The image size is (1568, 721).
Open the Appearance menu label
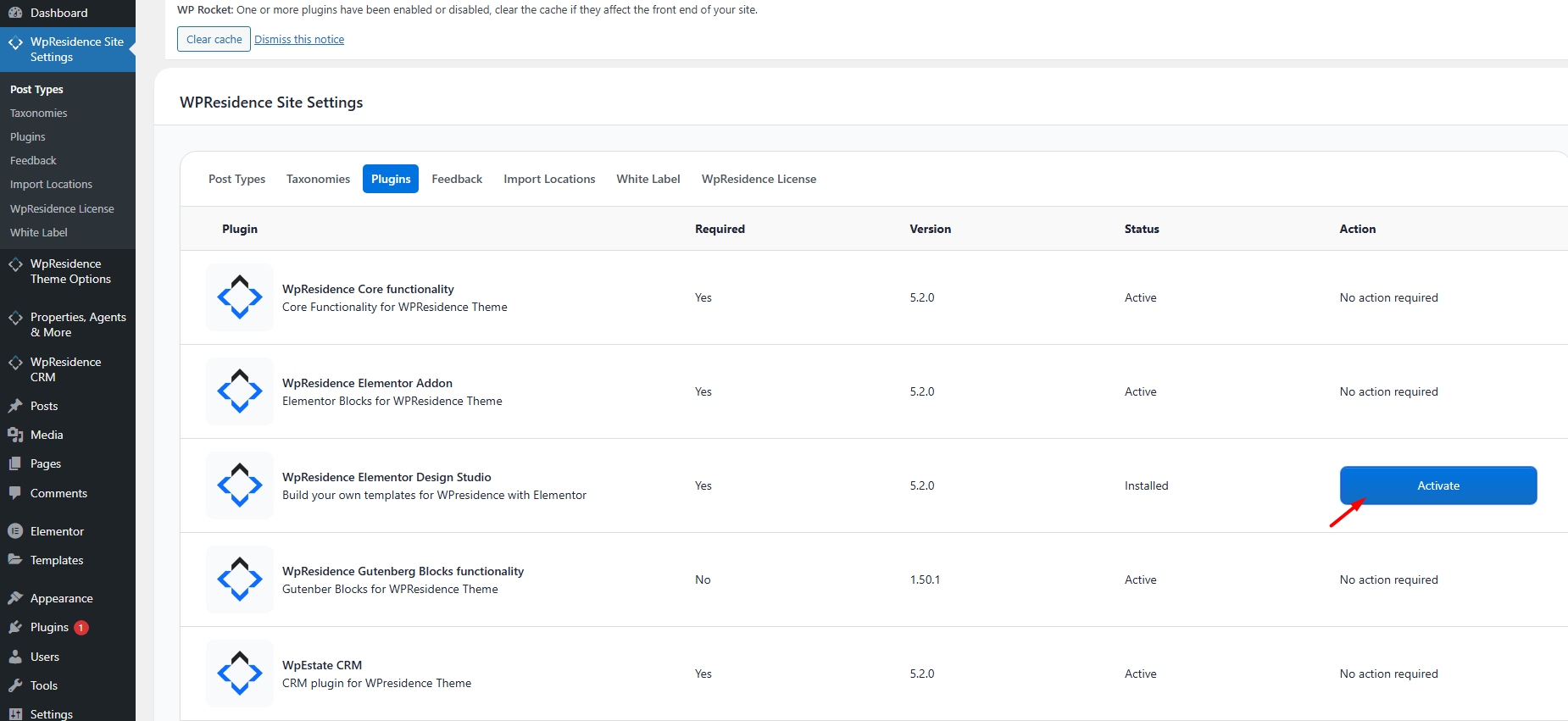pyautogui.click(x=62, y=598)
